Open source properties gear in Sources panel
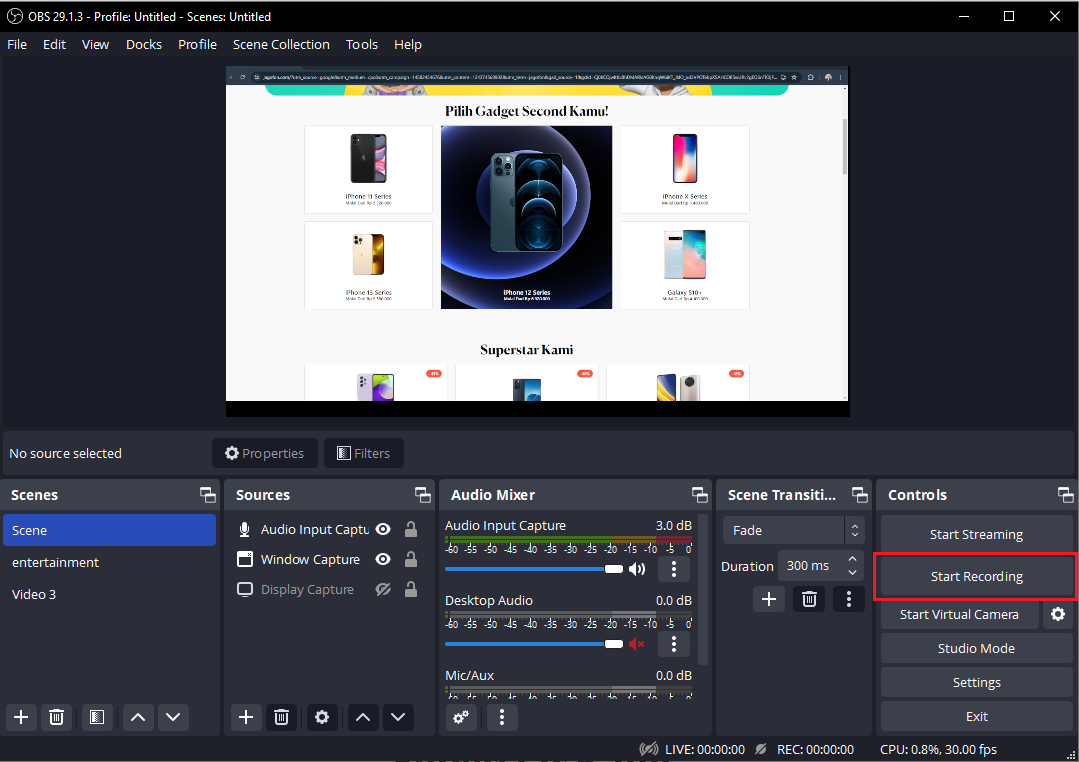1079x762 pixels. (321, 717)
